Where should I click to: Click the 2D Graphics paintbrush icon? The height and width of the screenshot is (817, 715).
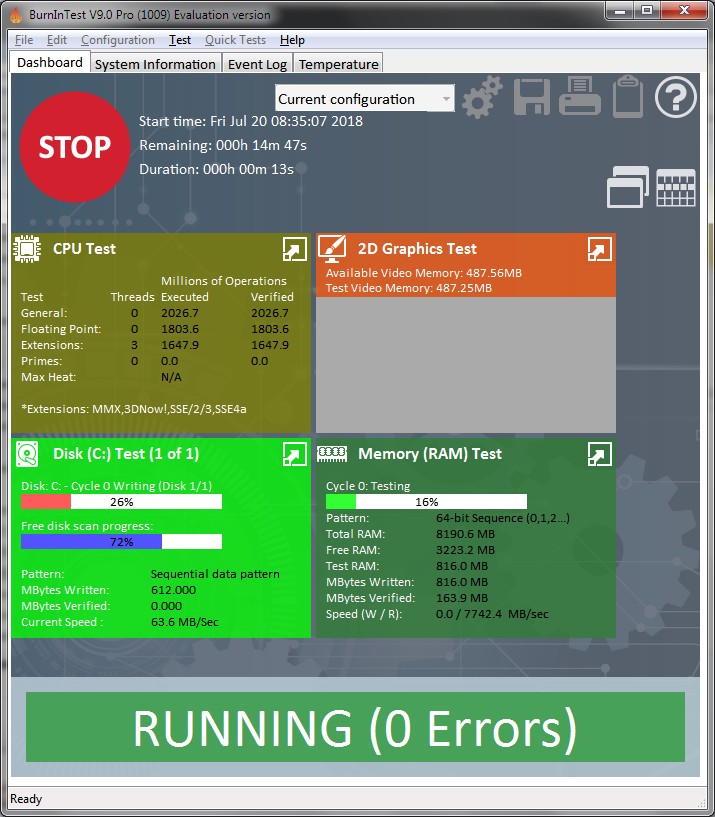click(332, 249)
